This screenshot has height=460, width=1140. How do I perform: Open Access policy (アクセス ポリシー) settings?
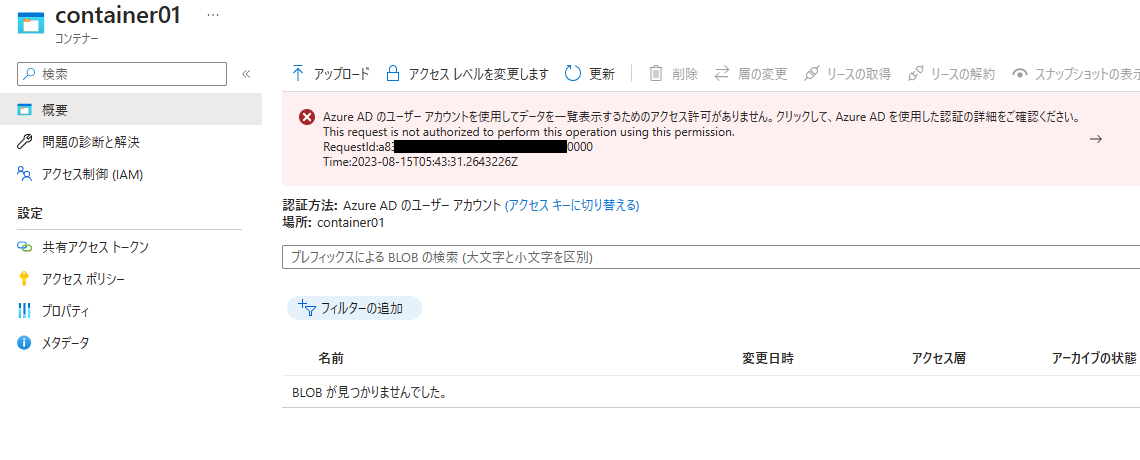point(83,279)
